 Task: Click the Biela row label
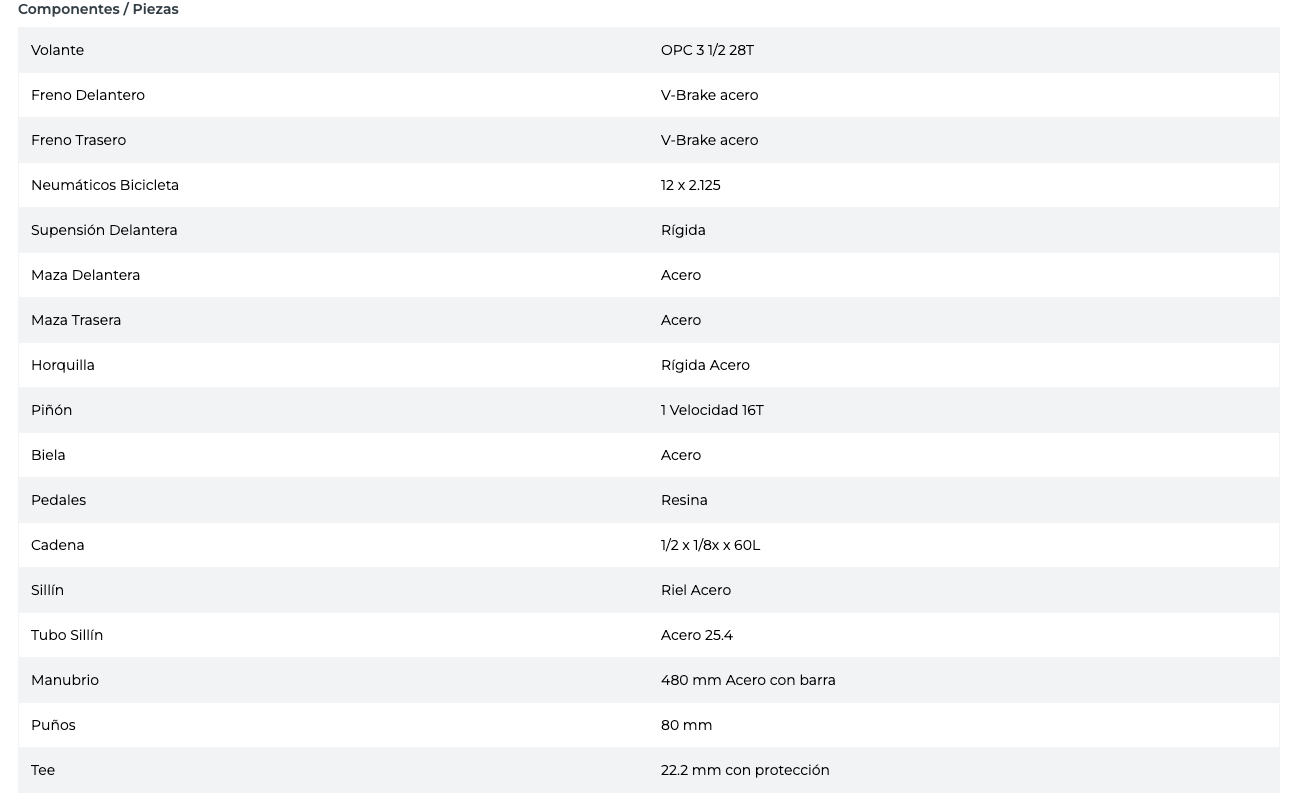(48, 455)
